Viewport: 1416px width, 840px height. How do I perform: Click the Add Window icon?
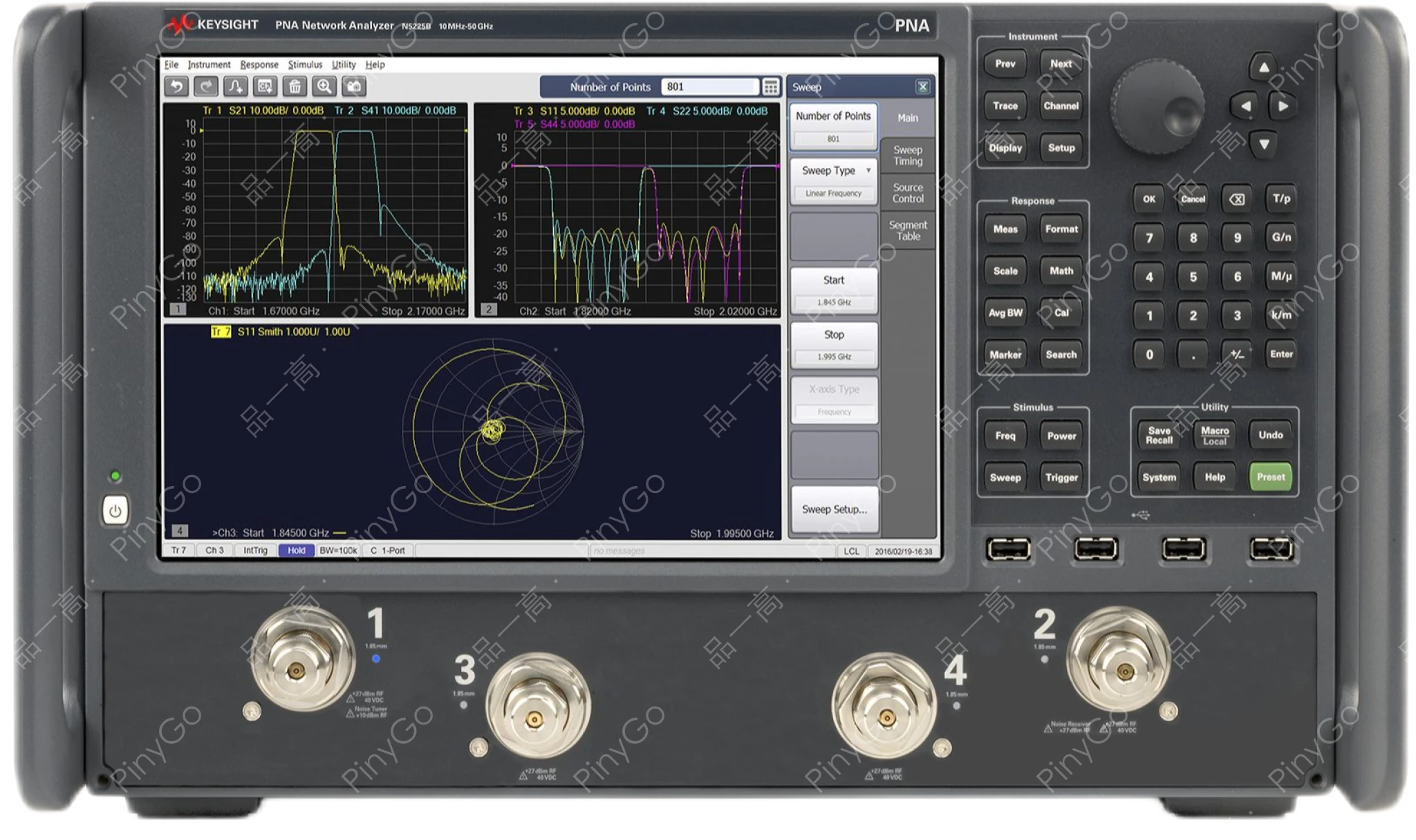click(265, 87)
